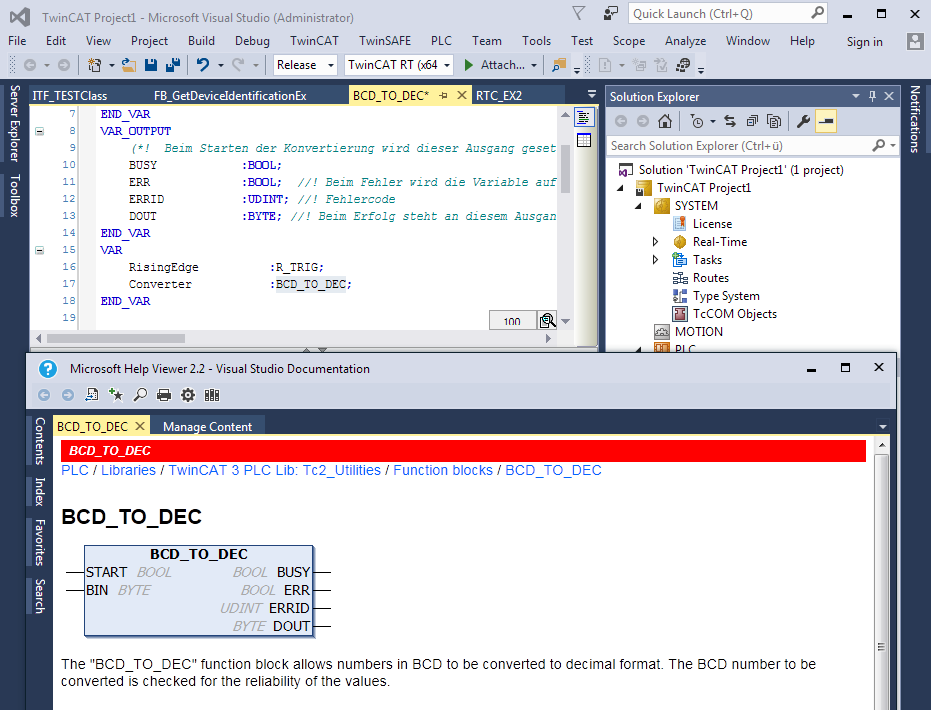This screenshot has height=710, width=931.
Task: Click in the Search Solution Explorer field
Action: (x=739, y=146)
